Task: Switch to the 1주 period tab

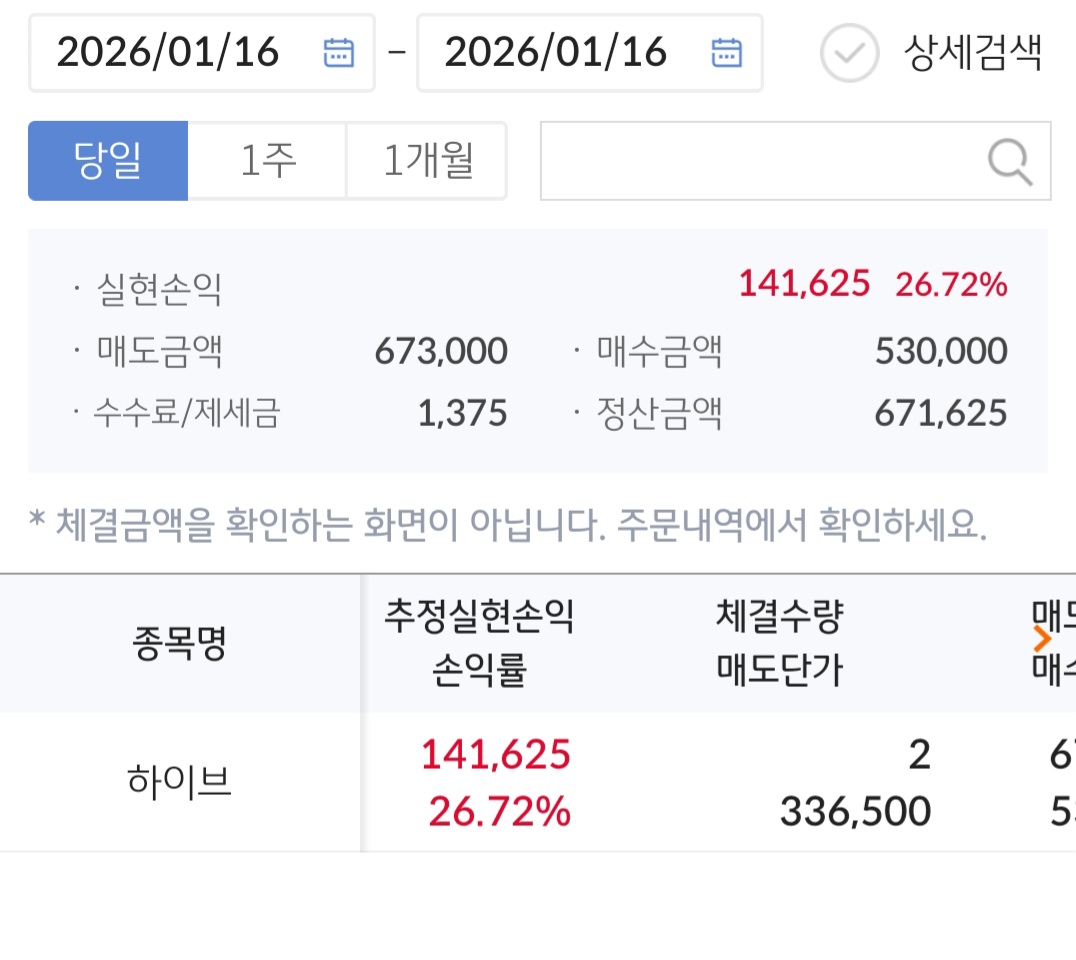Action: point(268,161)
